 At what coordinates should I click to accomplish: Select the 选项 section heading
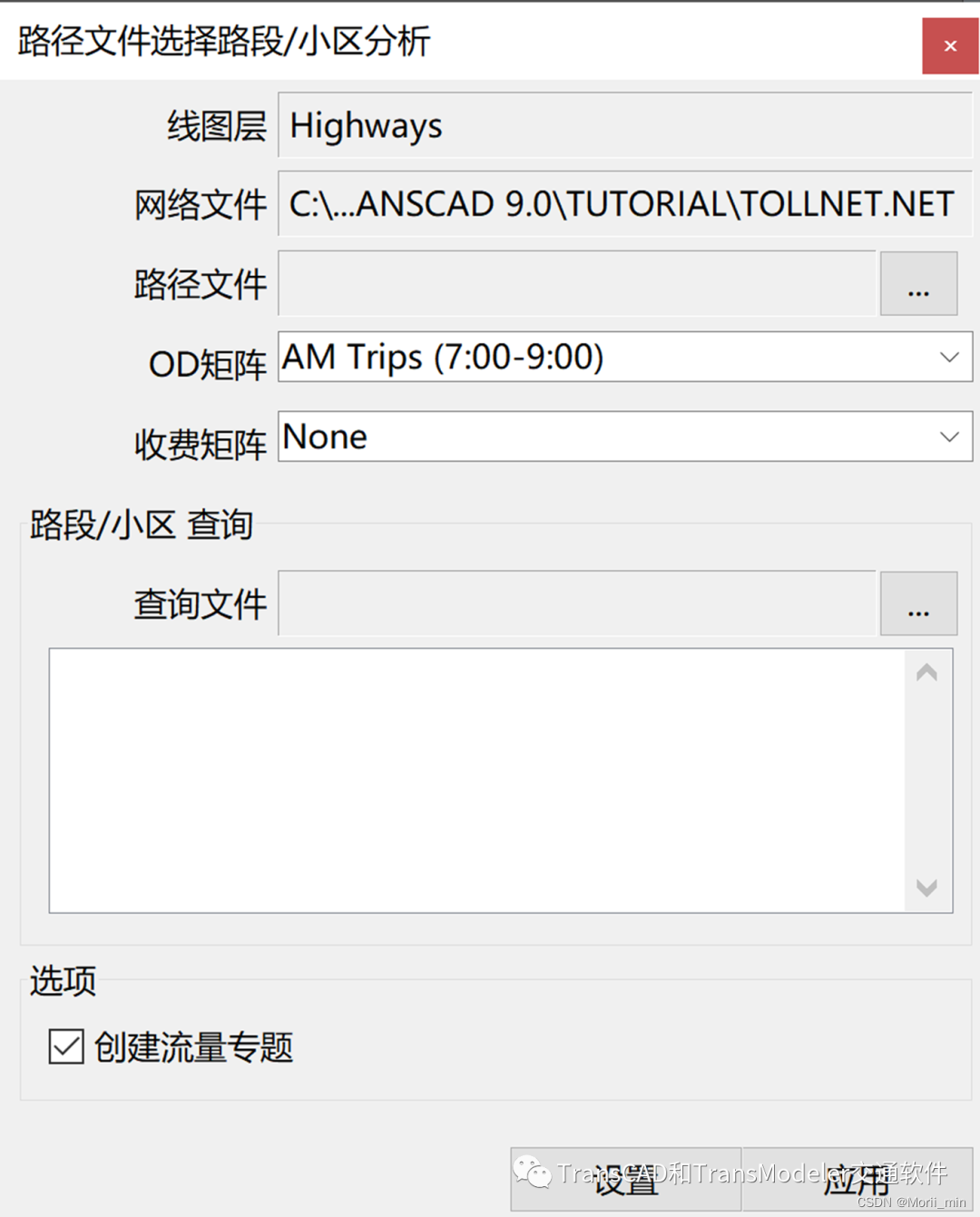click(x=60, y=980)
